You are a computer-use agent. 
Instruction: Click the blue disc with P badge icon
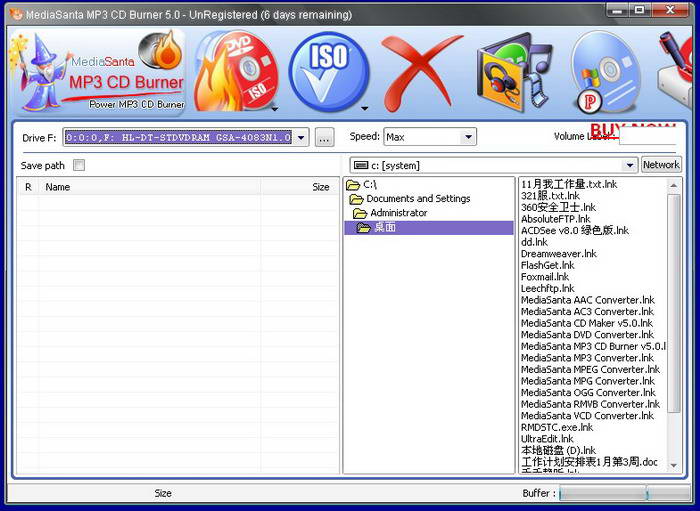606,72
